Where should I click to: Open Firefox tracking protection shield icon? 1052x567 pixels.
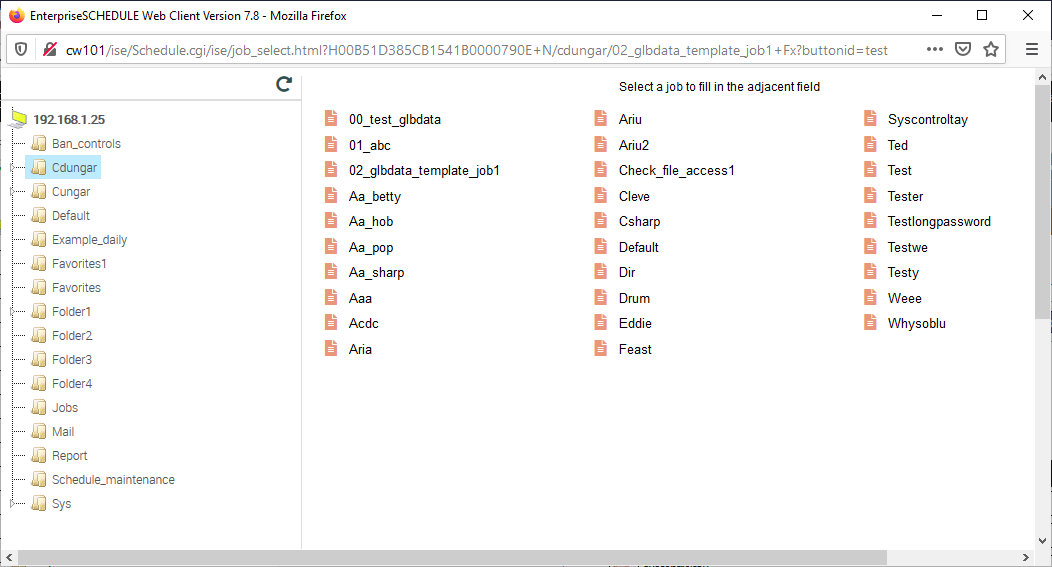(x=21, y=49)
